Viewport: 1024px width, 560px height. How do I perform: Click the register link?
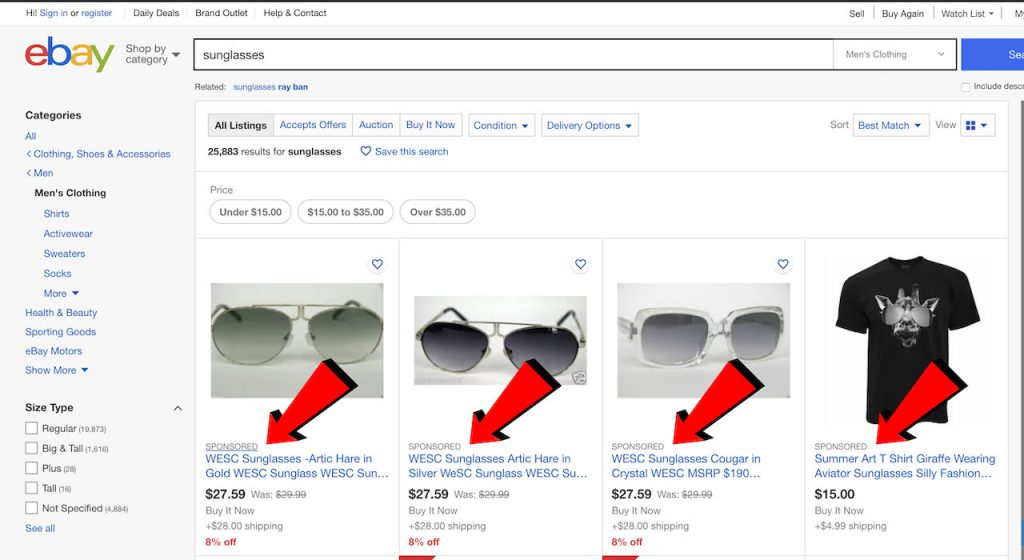(x=97, y=13)
